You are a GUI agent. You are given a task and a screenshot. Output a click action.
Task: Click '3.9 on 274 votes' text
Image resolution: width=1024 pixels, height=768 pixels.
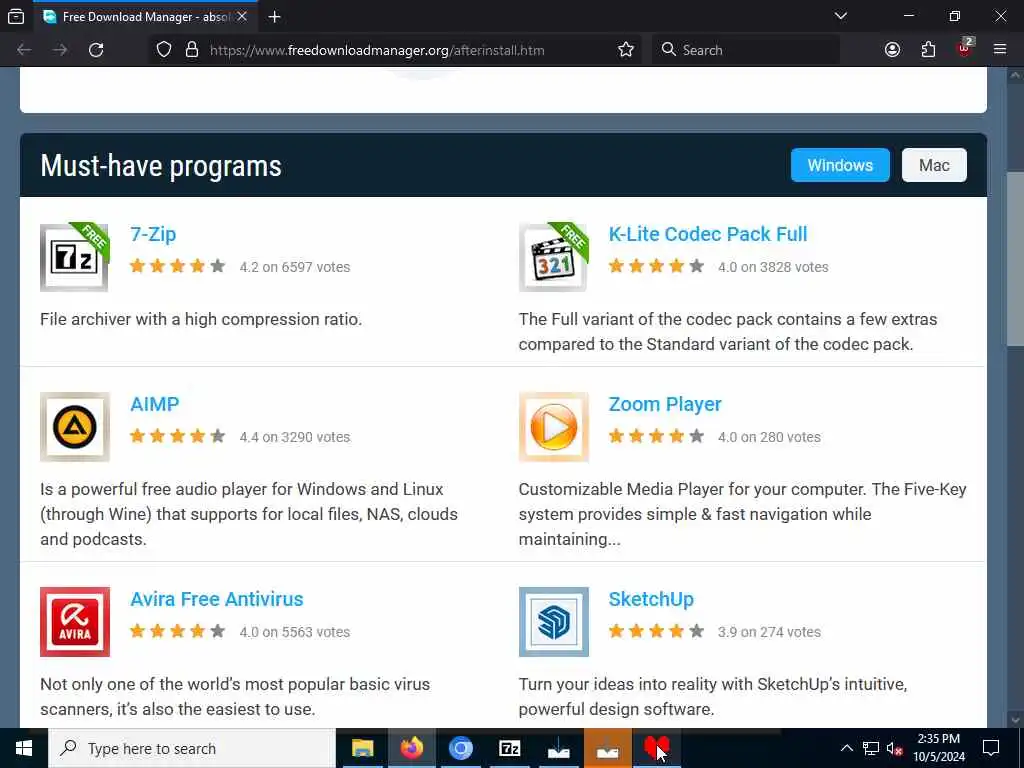click(769, 632)
